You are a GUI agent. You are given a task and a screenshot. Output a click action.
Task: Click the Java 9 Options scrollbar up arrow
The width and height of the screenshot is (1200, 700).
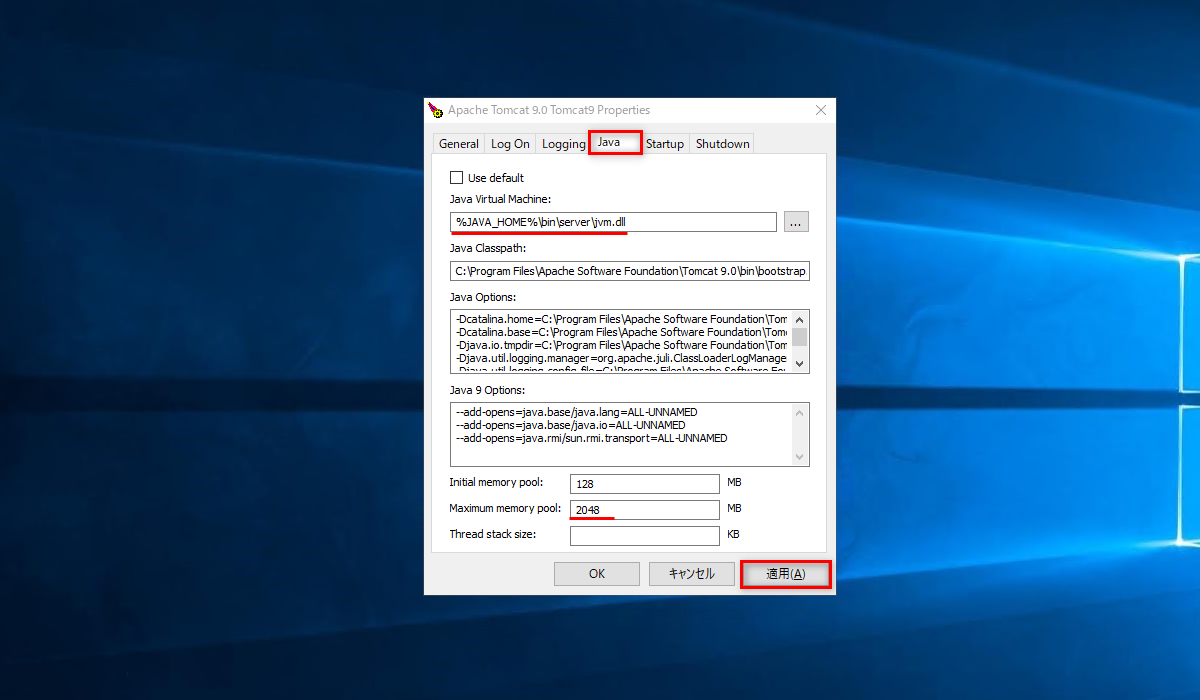click(800, 412)
